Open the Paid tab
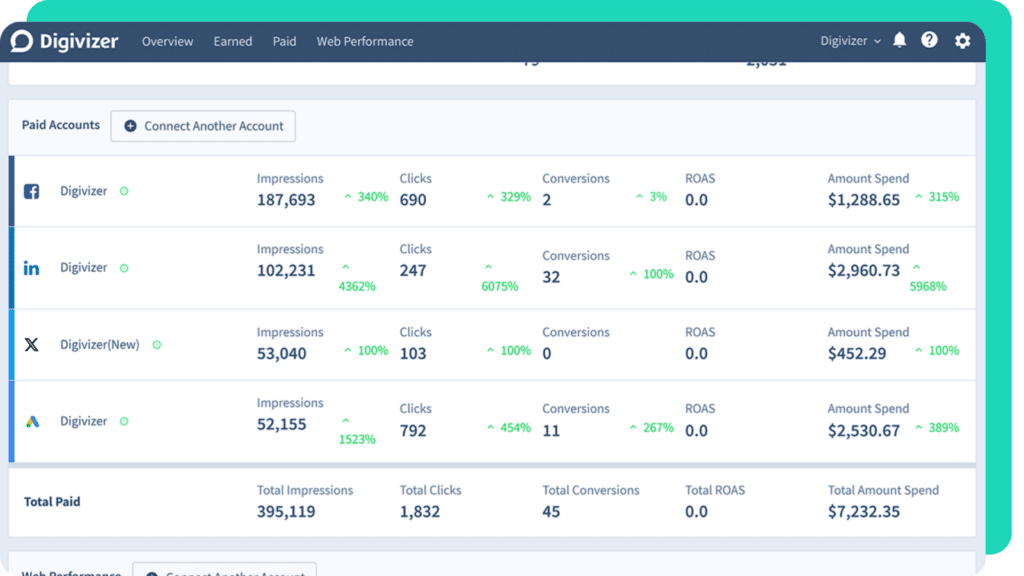 pos(284,41)
